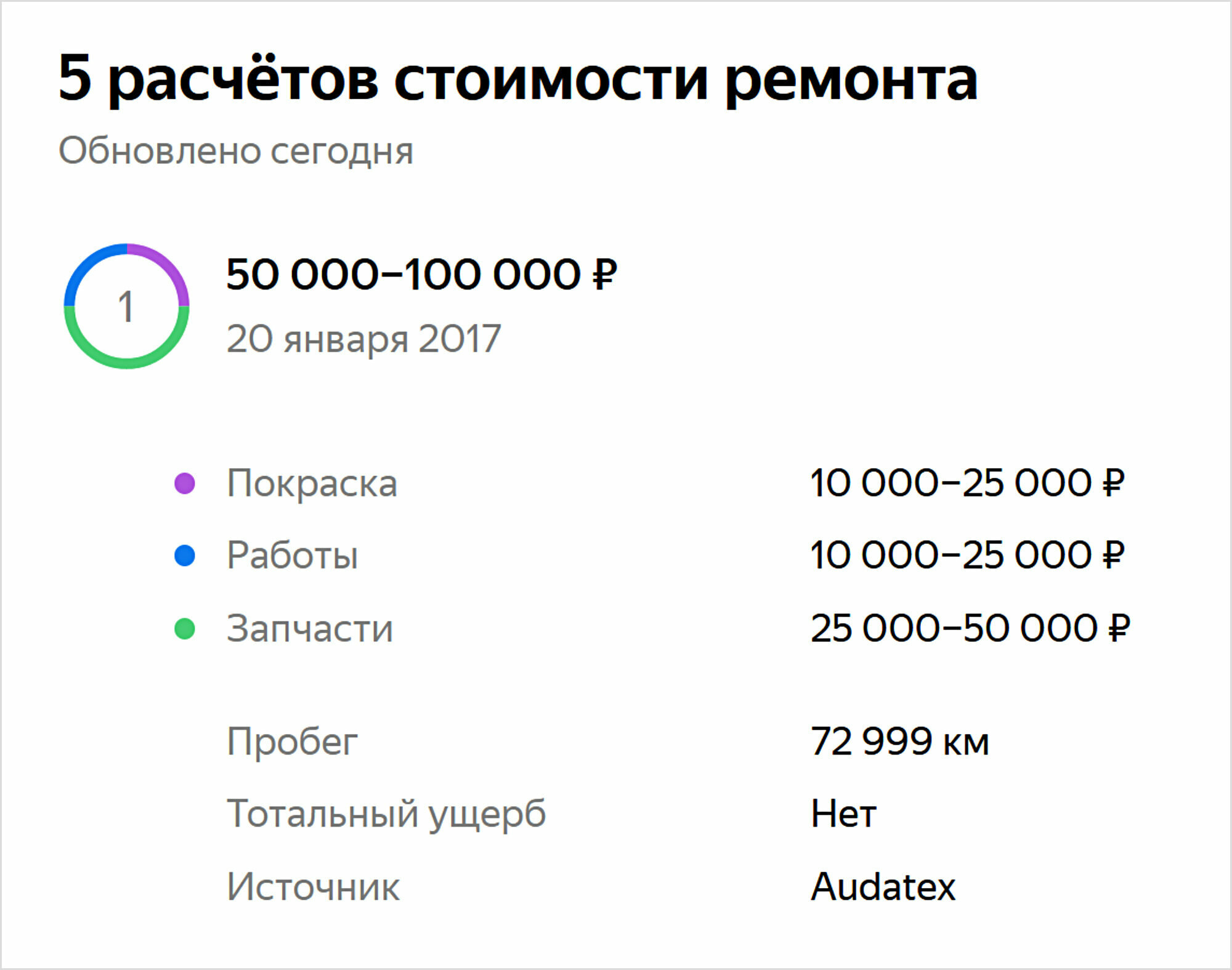
Task: Click the Пробег label
Action: coord(293,742)
